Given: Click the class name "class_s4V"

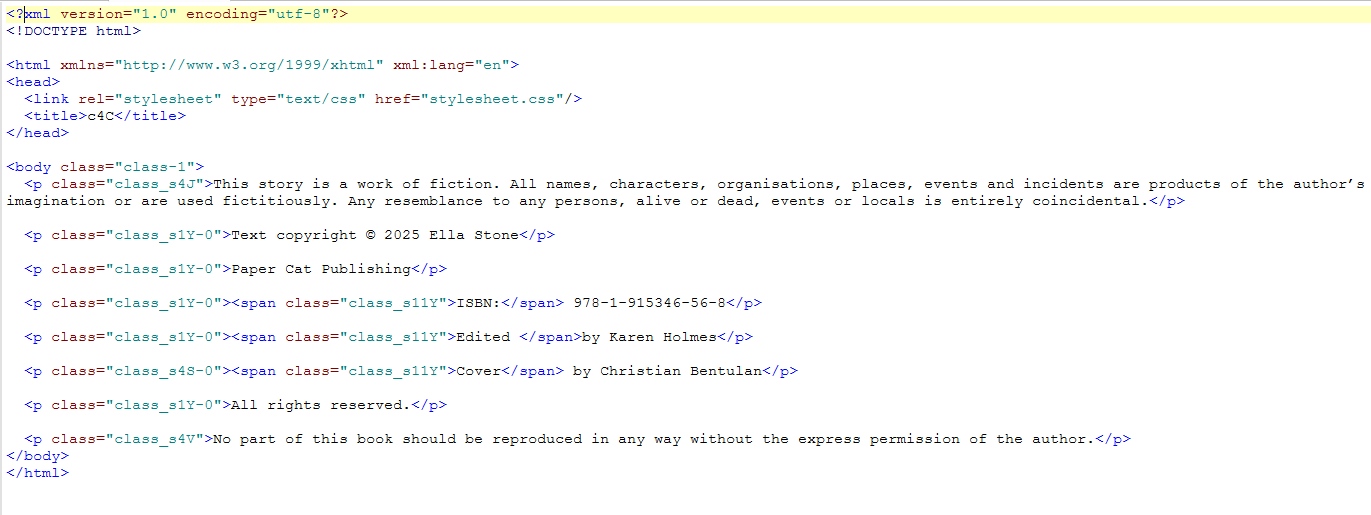Looking at the screenshot, I should (x=154, y=439).
